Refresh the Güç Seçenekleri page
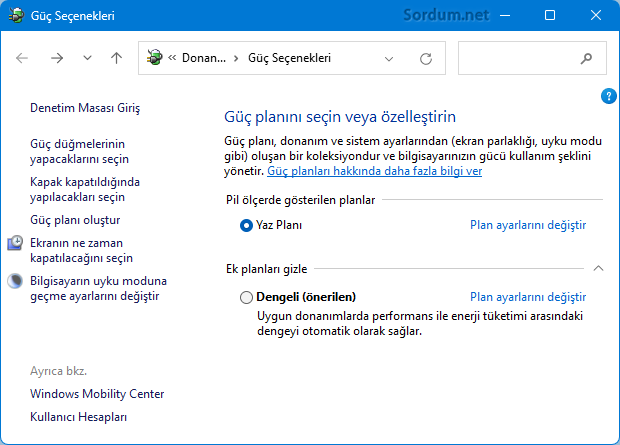 pyautogui.click(x=426, y=59)
